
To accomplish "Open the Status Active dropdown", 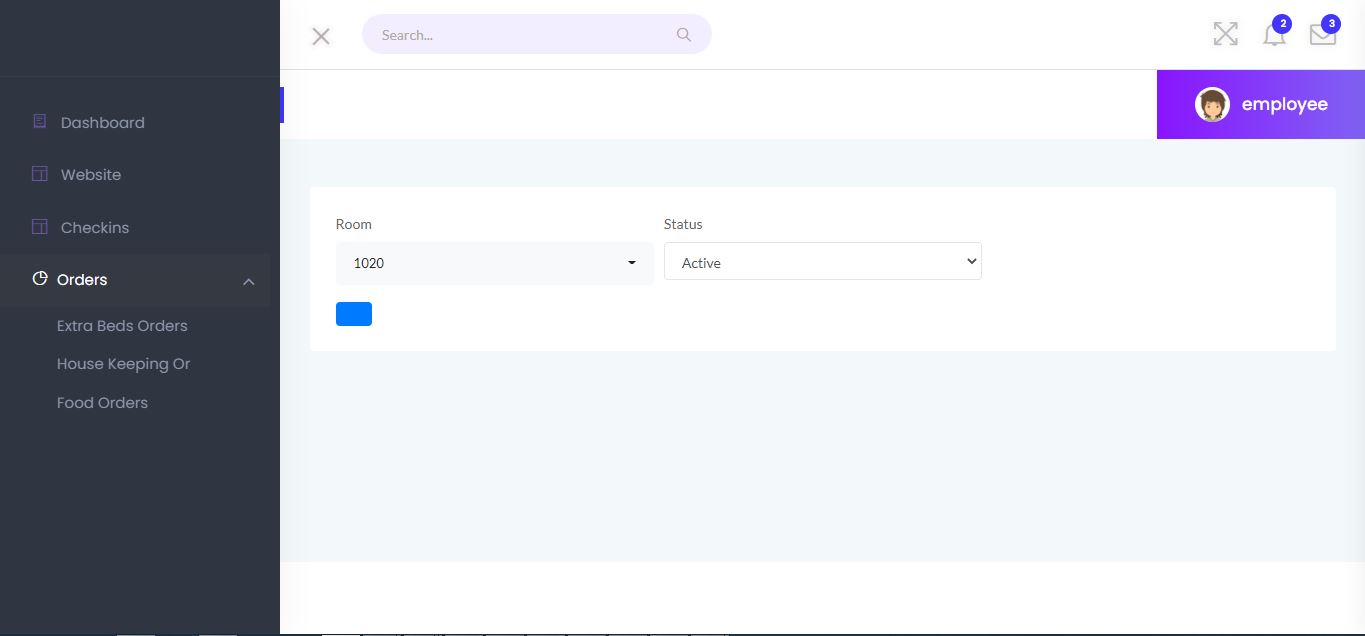I will [823, 261].
